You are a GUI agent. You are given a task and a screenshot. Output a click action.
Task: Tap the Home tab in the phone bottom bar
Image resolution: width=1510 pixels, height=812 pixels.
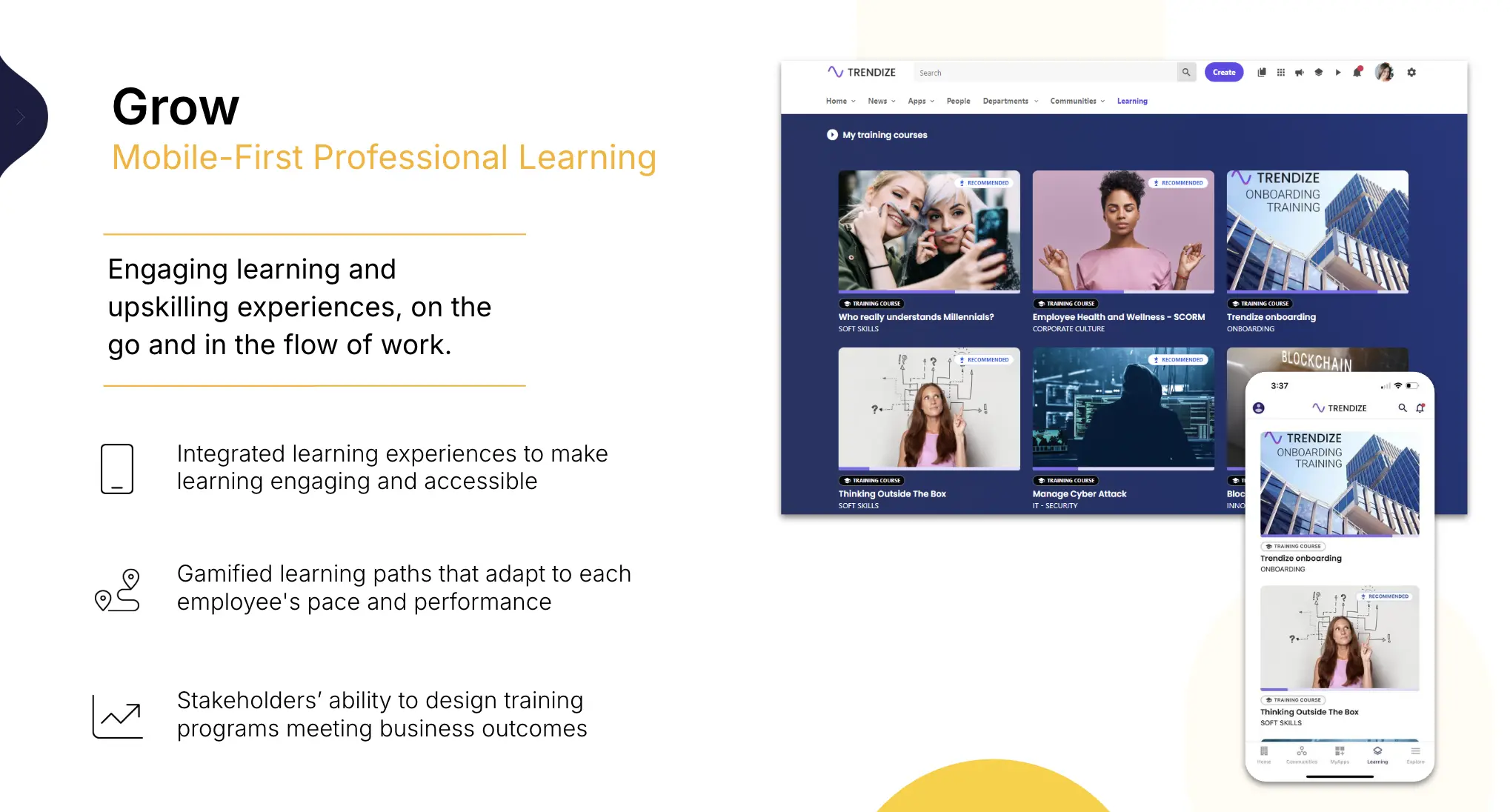pos(1264,755)
